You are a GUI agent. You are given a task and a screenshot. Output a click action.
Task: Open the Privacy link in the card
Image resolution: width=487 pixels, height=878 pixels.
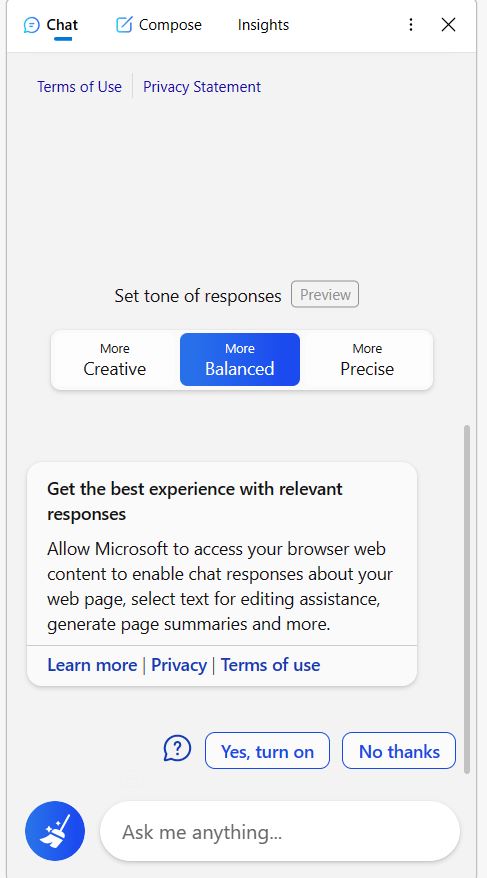pos(179,665)
